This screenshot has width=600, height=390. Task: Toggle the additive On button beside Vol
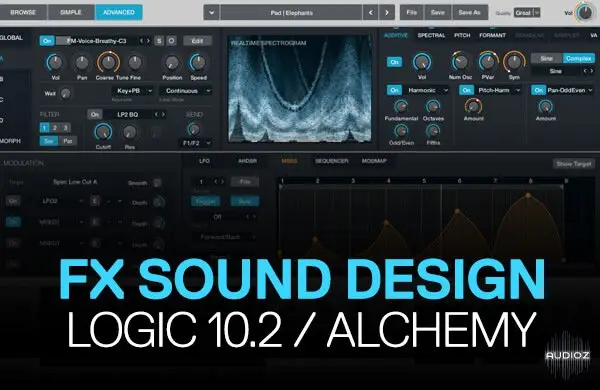click(x=394, y=62)
